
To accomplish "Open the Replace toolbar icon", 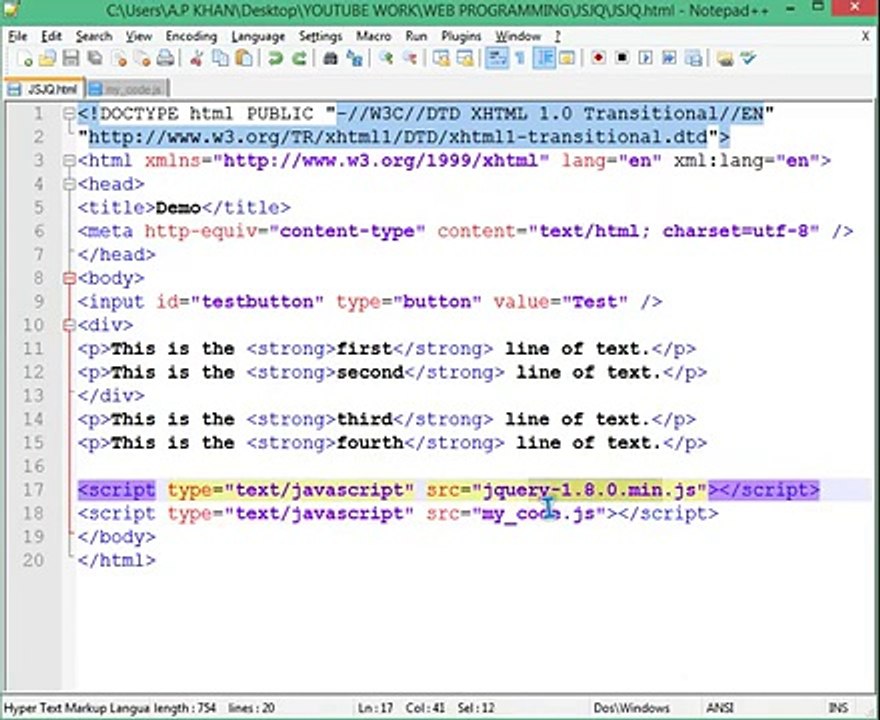I will (x=354, y=58).
